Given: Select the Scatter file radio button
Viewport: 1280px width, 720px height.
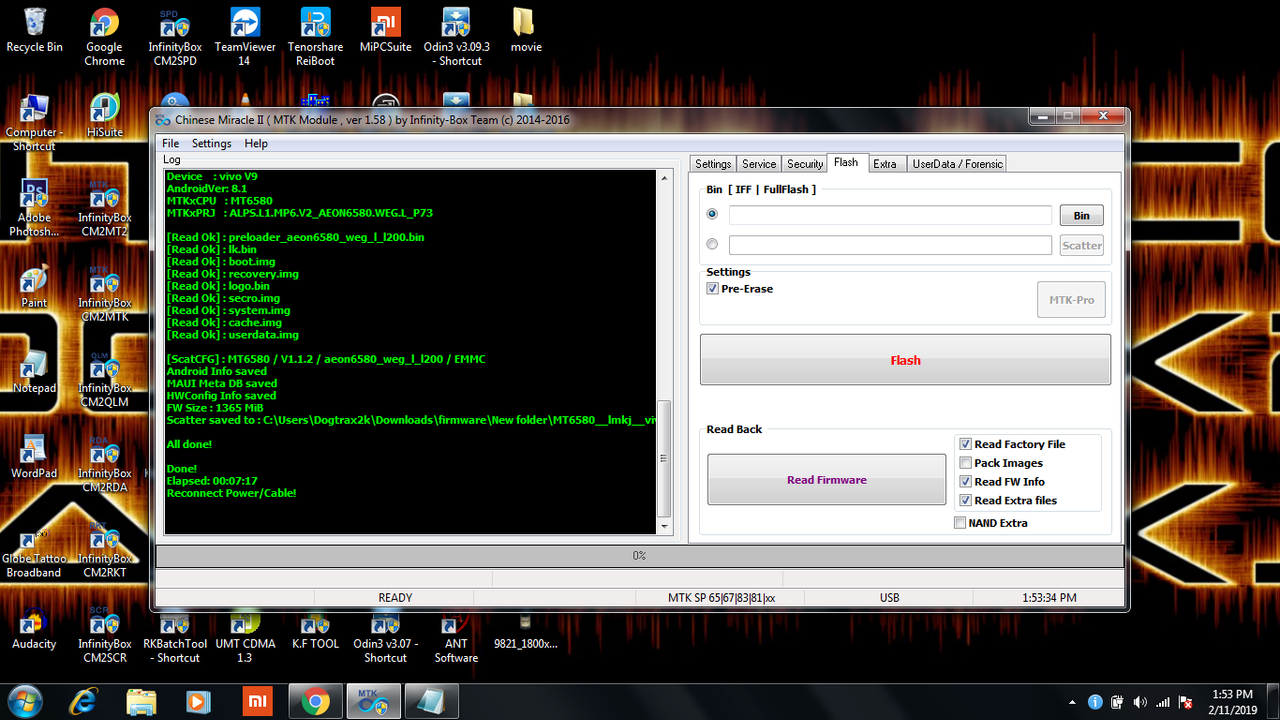Looking at the screenshot, I should [712, 244].
